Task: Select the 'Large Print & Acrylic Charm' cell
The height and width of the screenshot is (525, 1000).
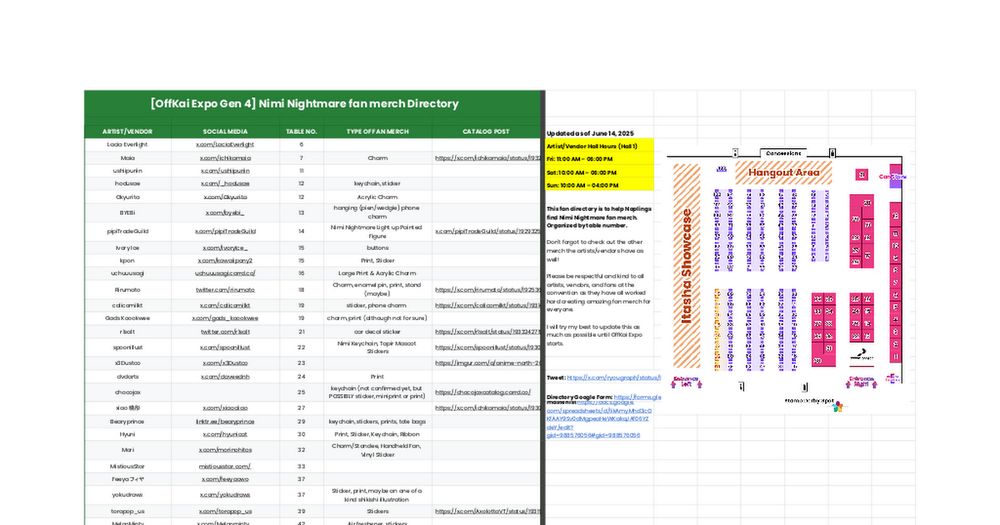Action: pyautogui.click(x=378, y=273)
